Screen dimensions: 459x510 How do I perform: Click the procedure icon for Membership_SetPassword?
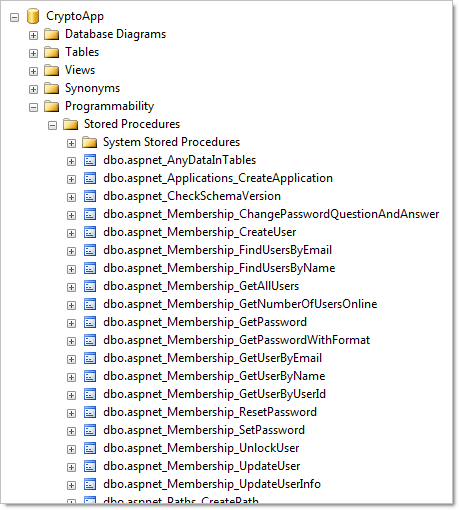click(90, 430)
